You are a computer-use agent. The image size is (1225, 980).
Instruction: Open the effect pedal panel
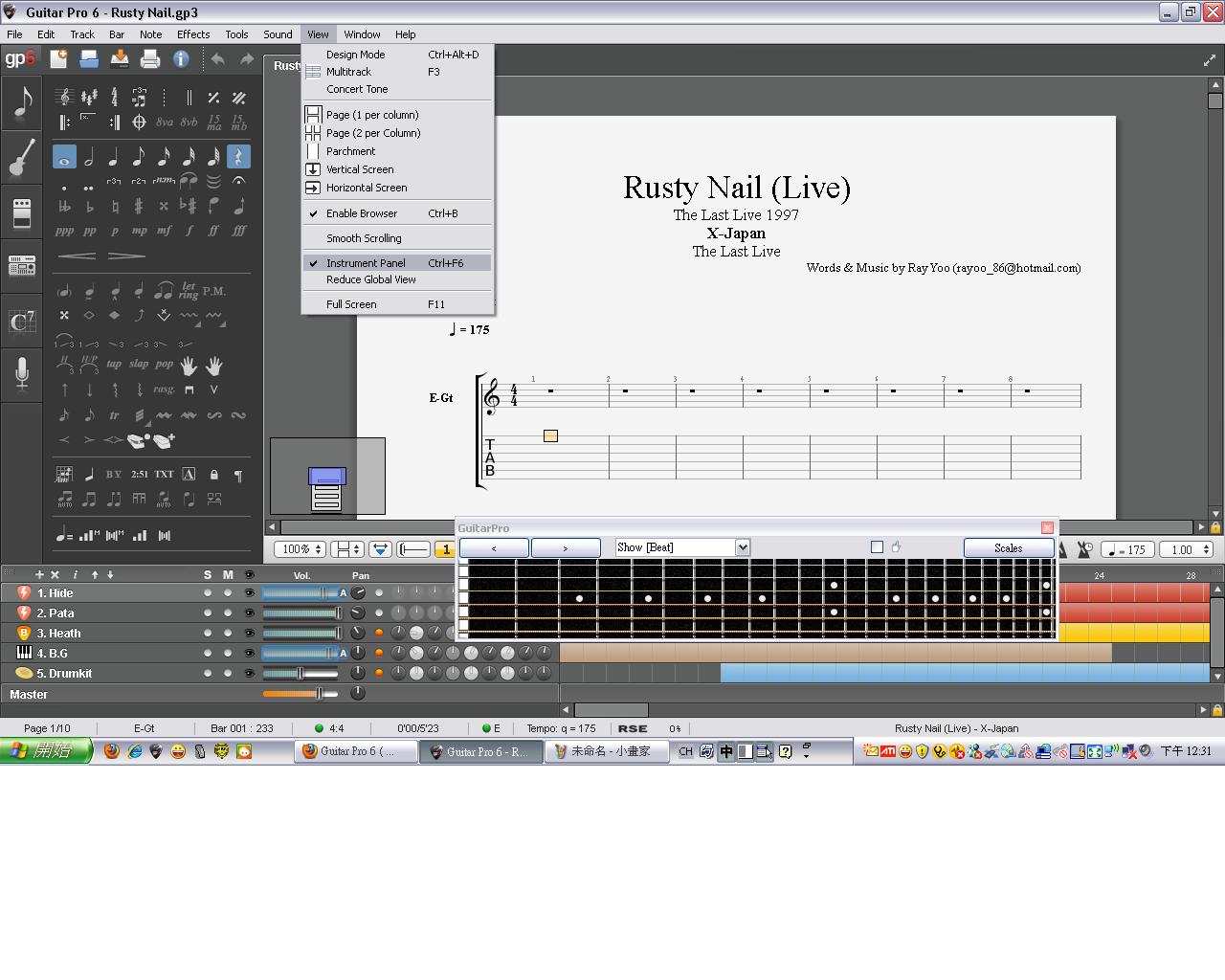point(22,212)
